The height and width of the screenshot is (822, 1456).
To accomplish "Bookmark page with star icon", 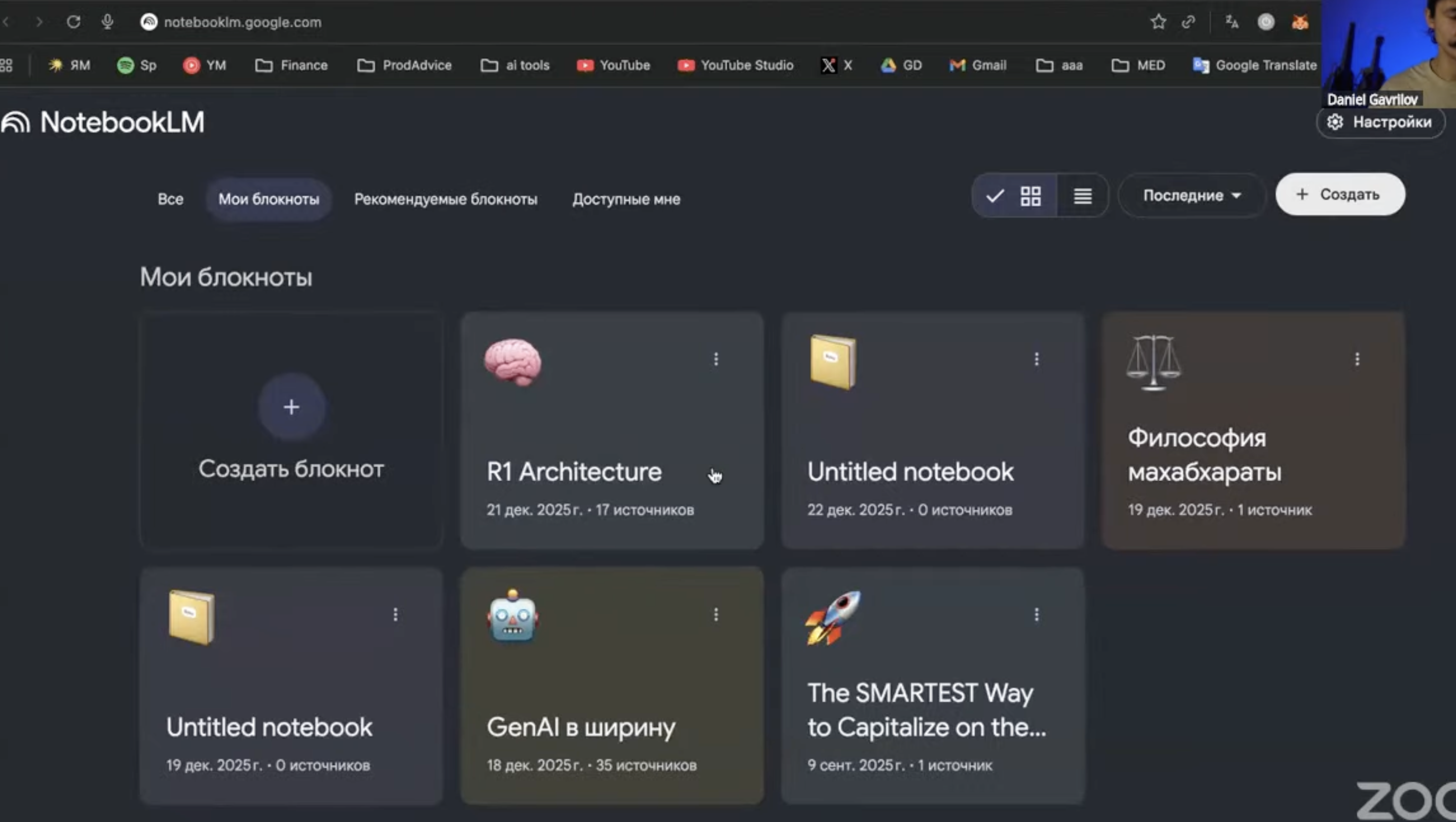I will coord(1158,22).
